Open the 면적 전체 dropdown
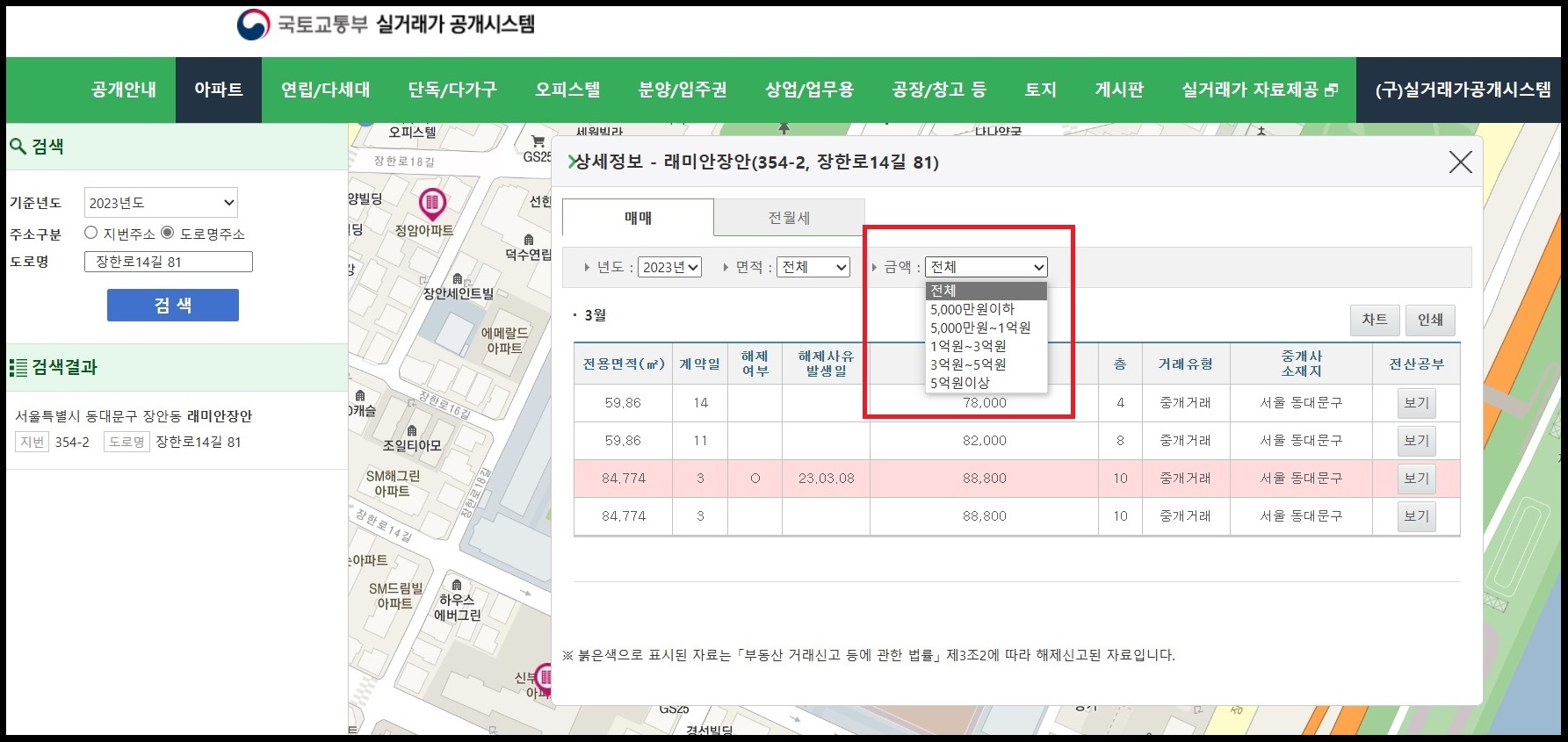The height and width of the screenshot is (742, 1568). (813, 267)
